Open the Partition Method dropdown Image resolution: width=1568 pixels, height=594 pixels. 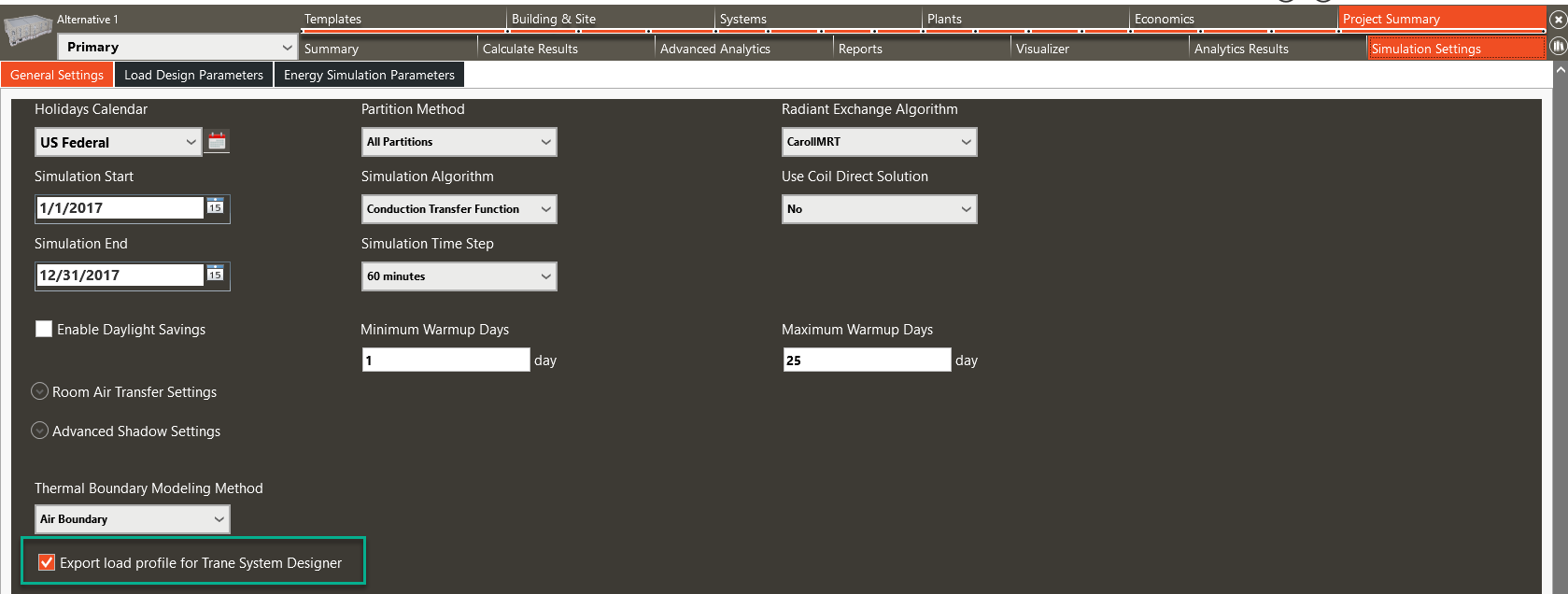pos(459,142)
